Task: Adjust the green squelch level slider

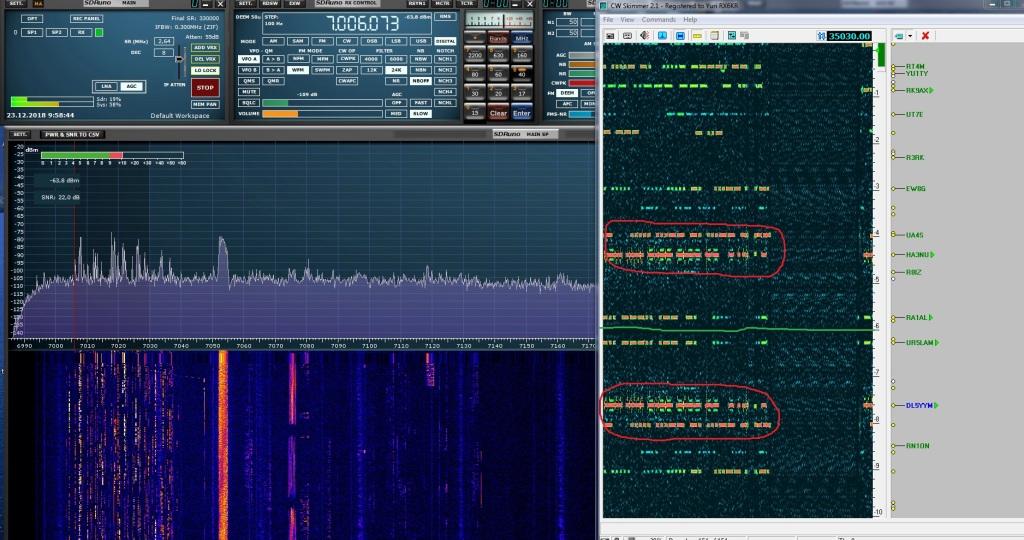Action: [x=322, y=103]
